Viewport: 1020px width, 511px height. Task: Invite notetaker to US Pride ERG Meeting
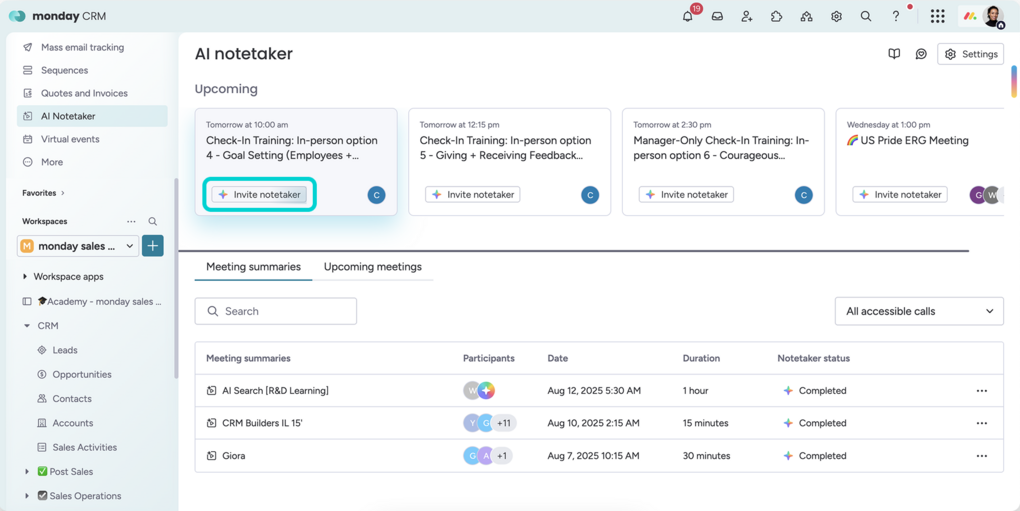900,195
